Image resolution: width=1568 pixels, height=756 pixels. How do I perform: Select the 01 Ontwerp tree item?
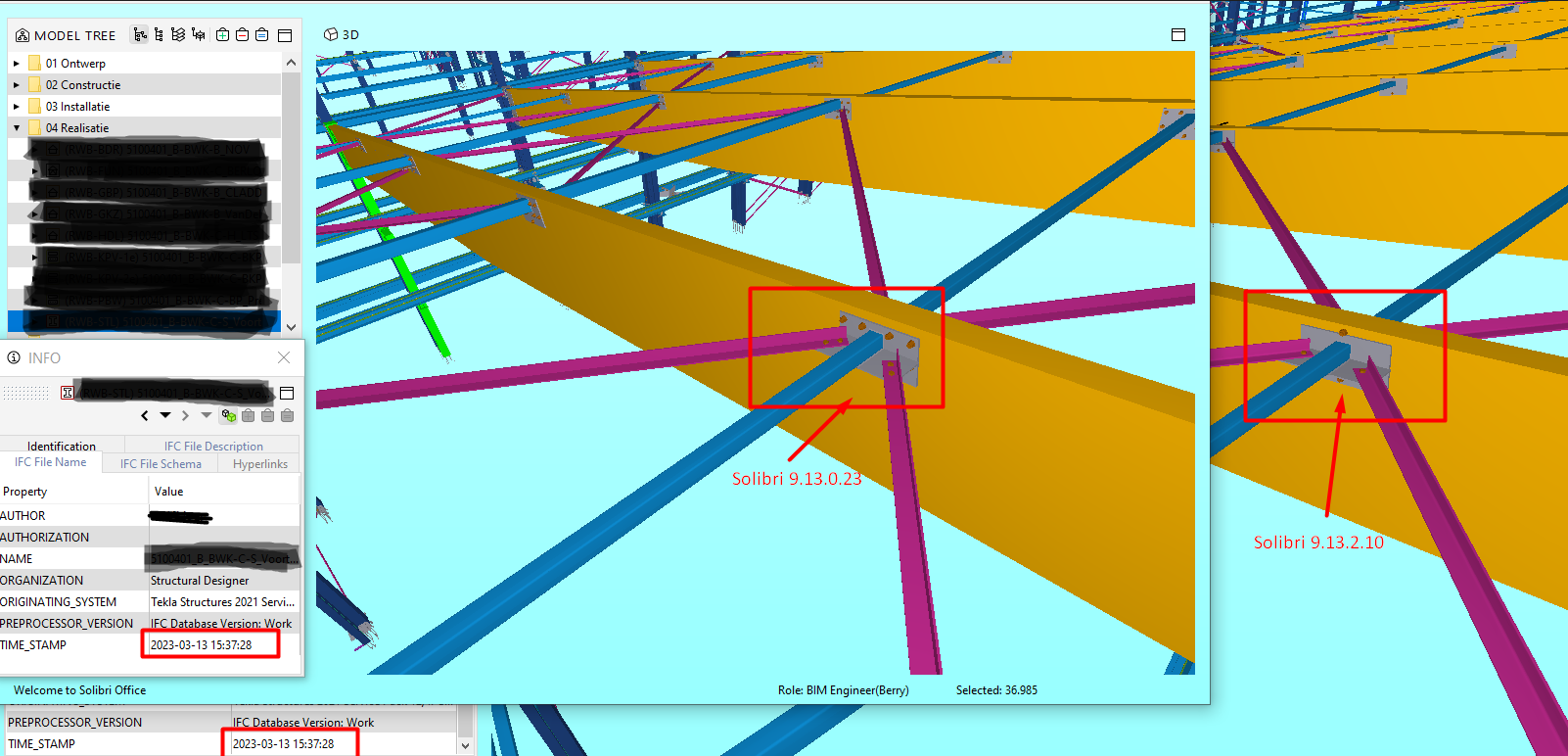click(144, 64)
